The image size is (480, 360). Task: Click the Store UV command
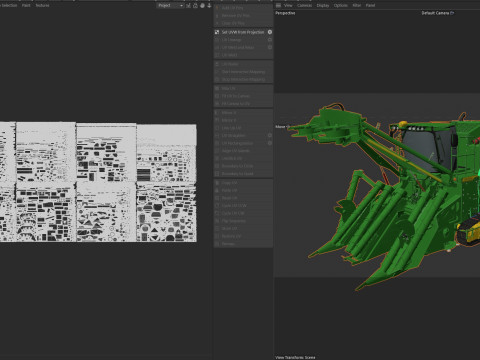coord(243,228)
